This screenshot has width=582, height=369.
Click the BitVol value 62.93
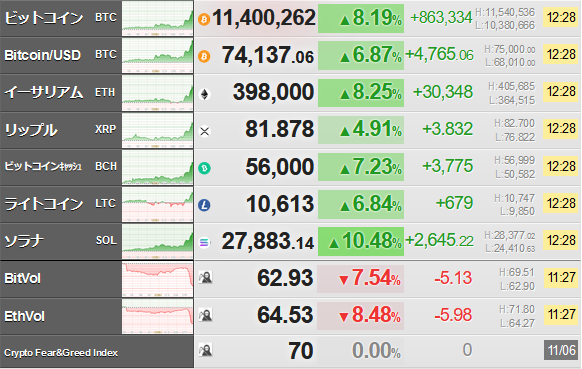[285, 278]
